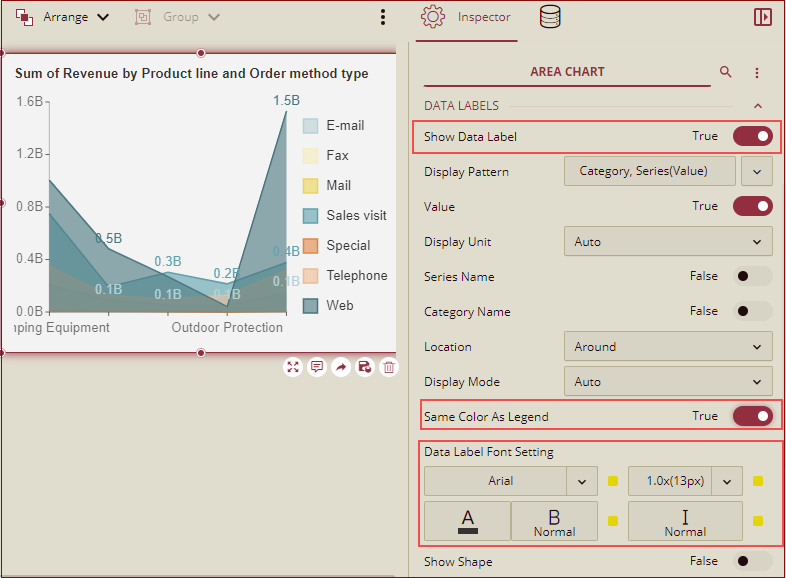Turn off the Show Data Label toggle

(753, 136)
